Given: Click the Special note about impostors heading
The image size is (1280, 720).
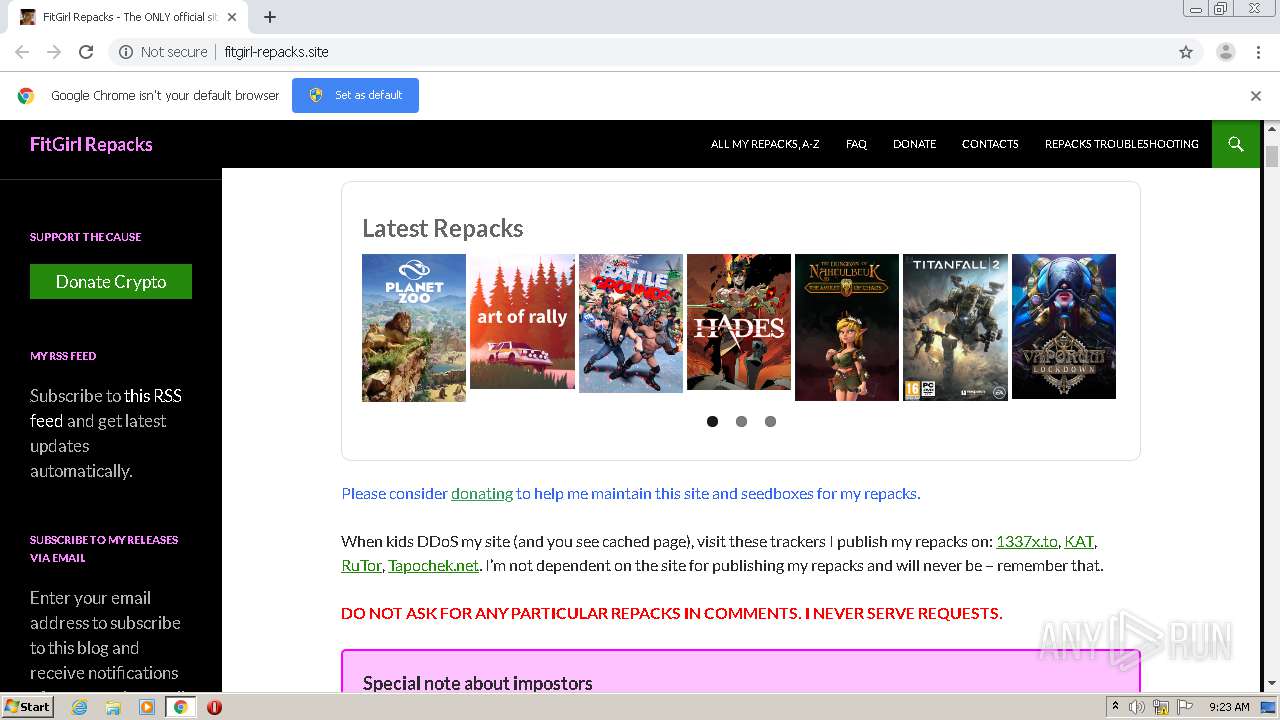Looking at the screenshot, I should pyautogui.click(x=478, y=683).
